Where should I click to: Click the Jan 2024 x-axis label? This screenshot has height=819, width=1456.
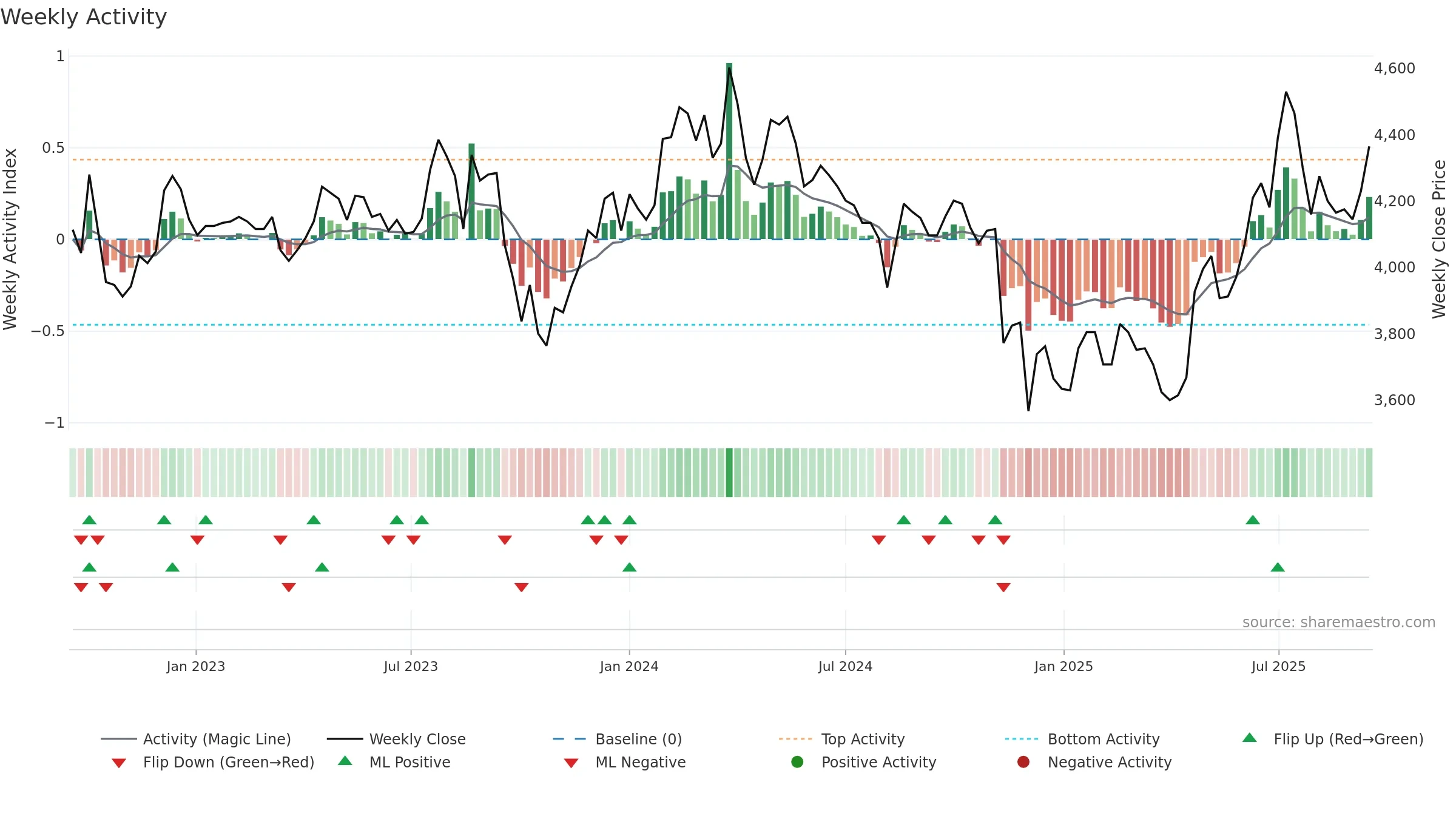click(x=629, y=666)
